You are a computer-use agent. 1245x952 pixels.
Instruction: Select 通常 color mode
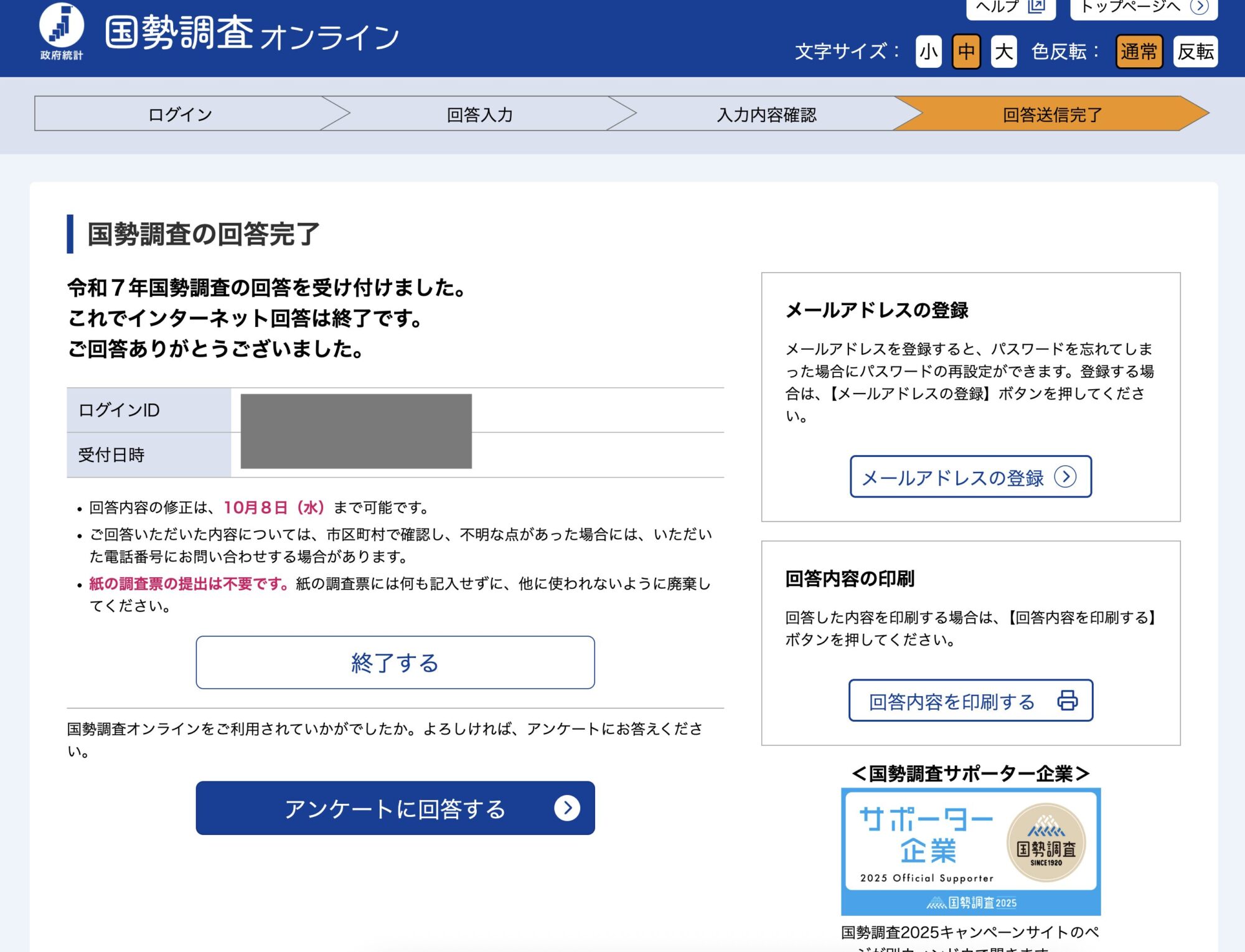[1139, 52]
